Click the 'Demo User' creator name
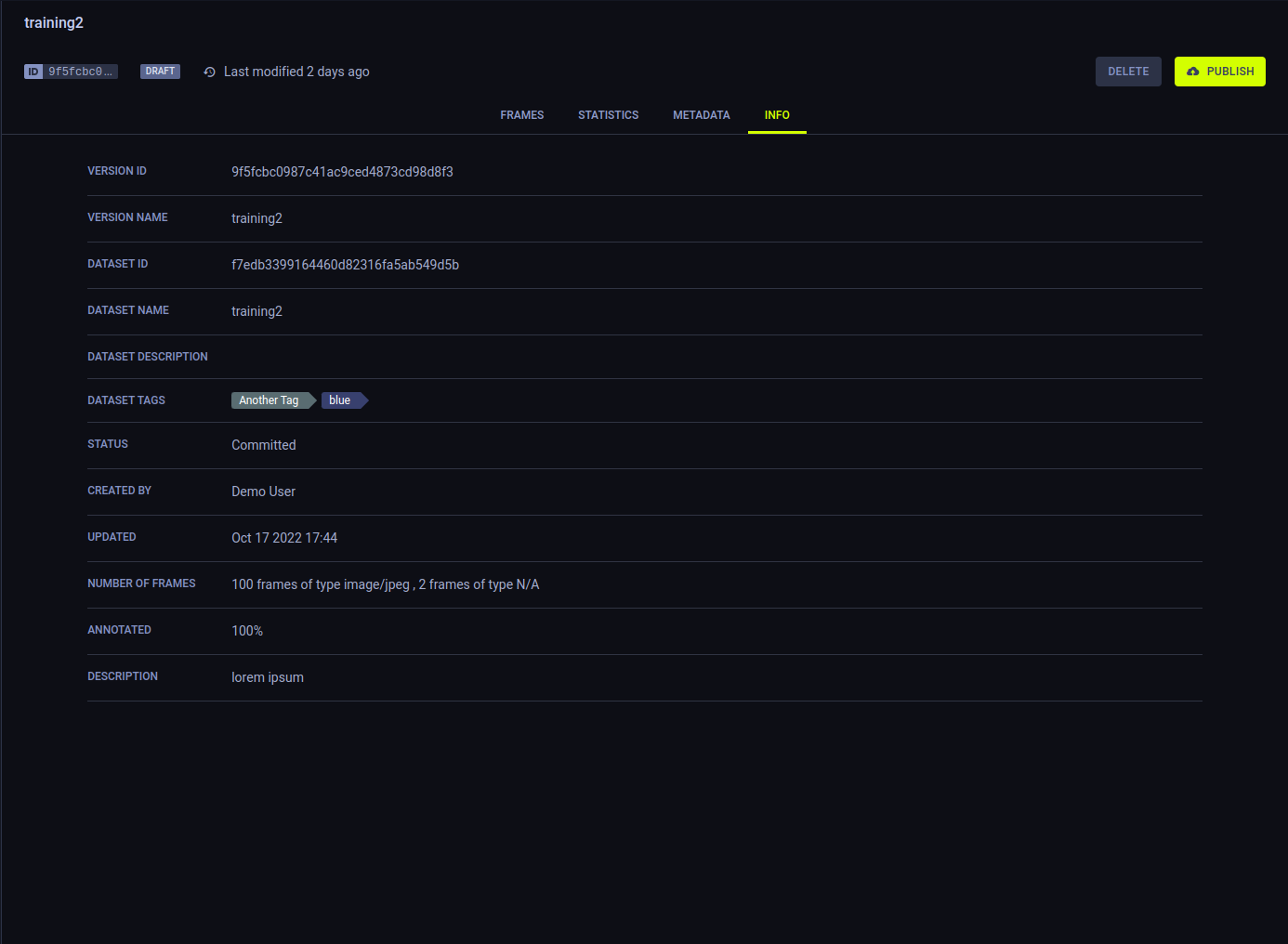This screenshot has width=1288, height=944. [263, 492]
